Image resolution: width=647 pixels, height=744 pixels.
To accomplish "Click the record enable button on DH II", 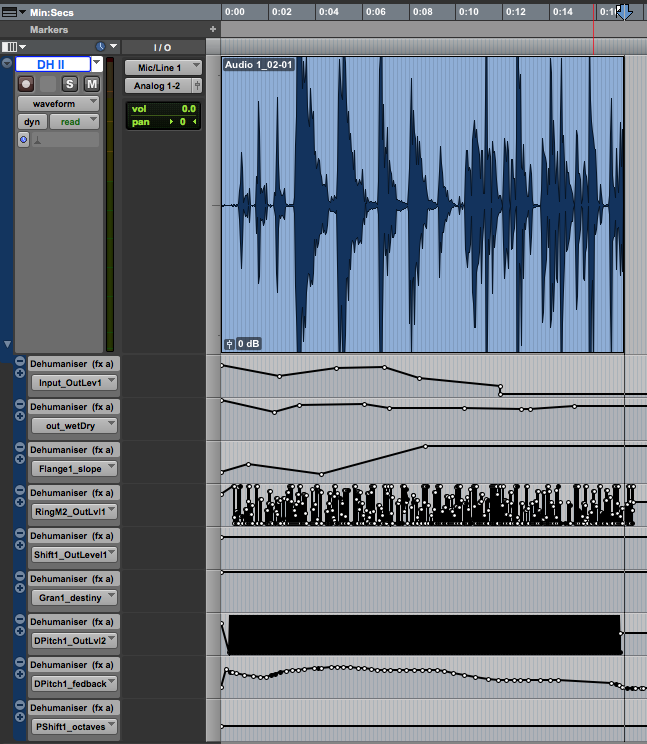I will point(26,84).
